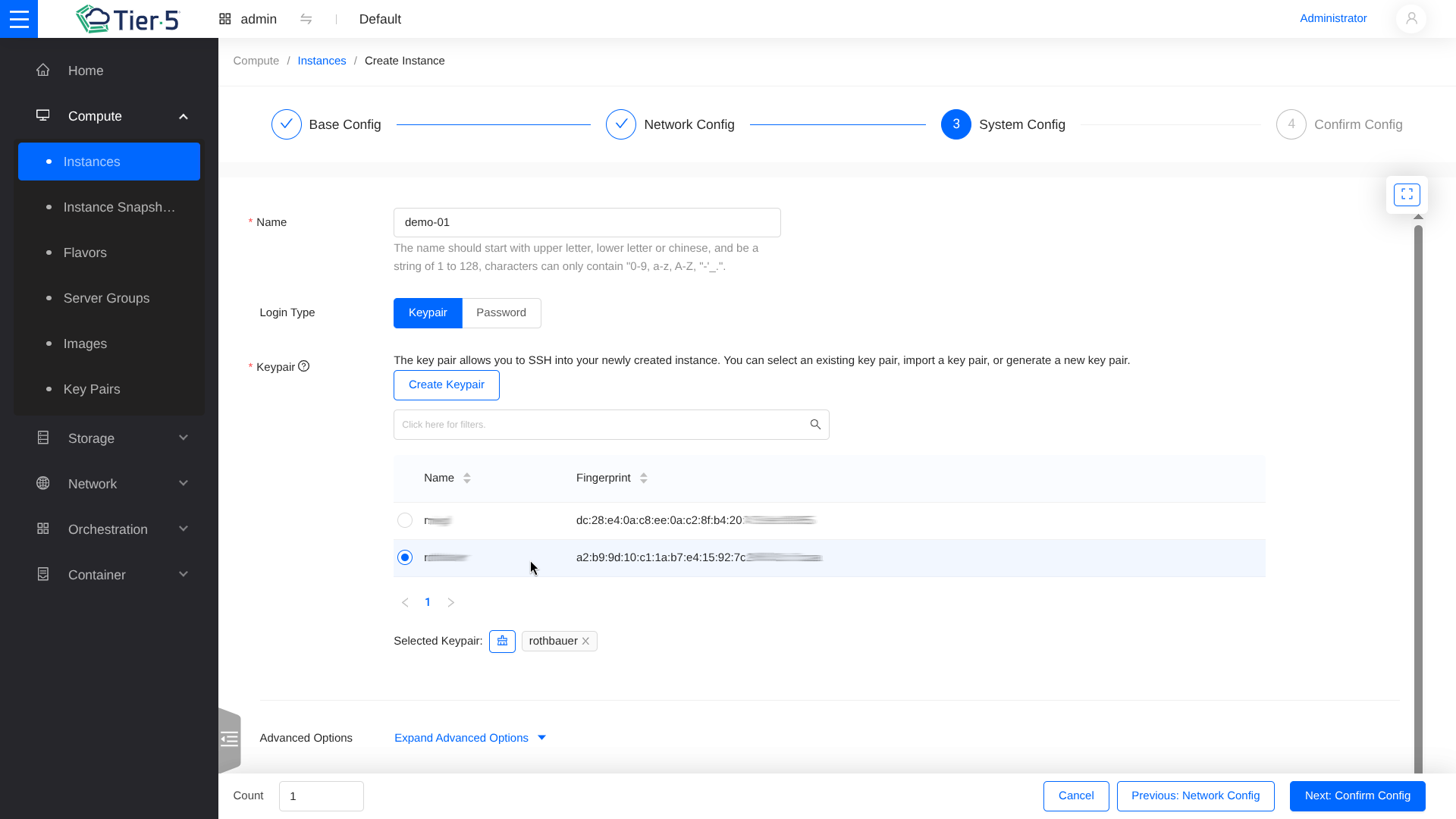The image size is (1456, 819).
Task: Remove the rothbauer keypair tag
Action: tap(586, 642)
